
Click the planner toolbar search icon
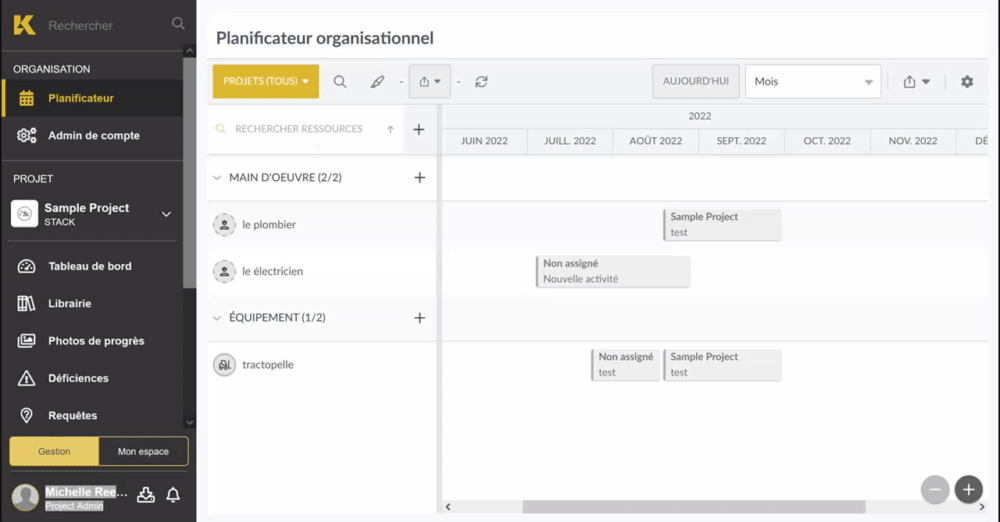(340, 82)
